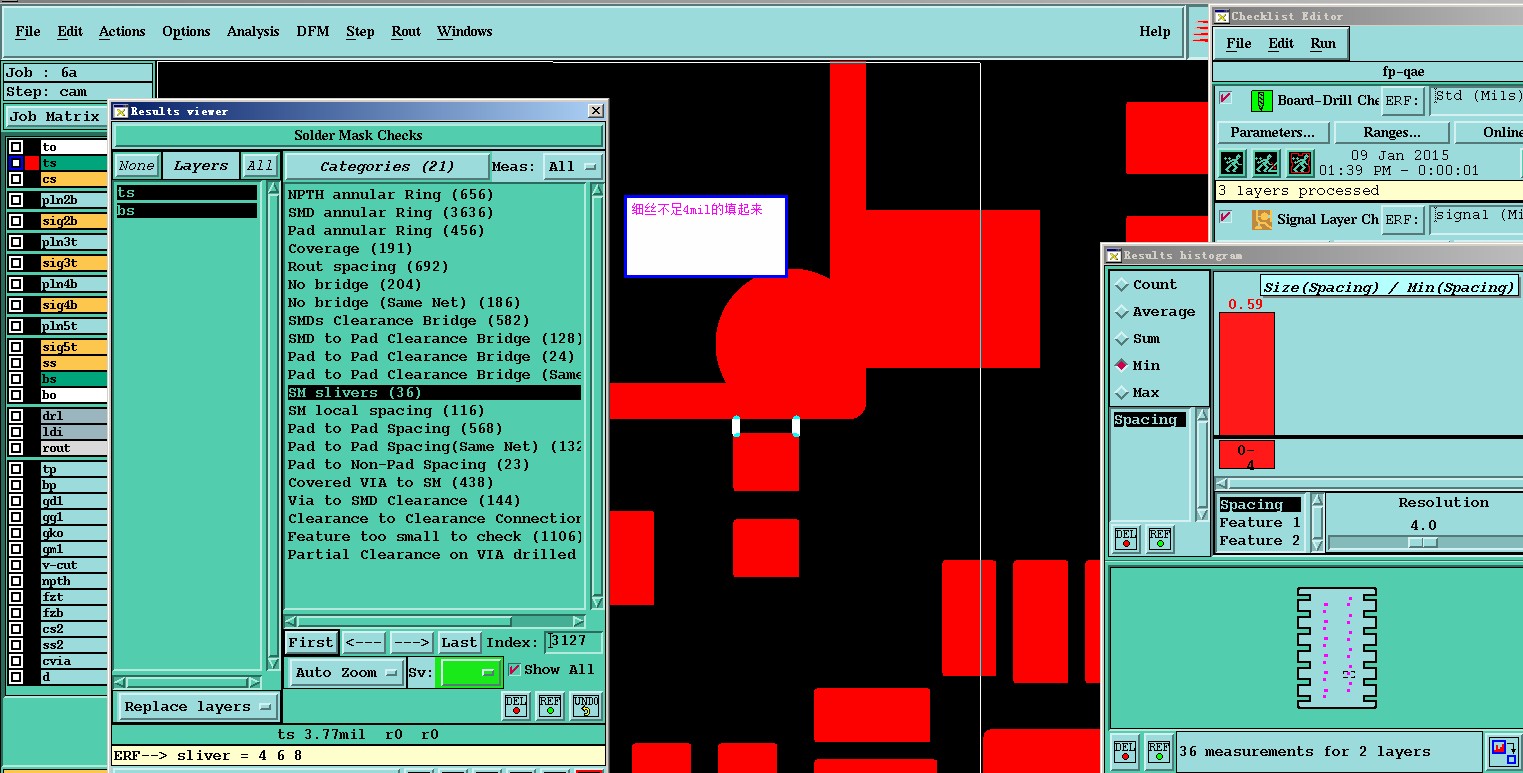1523x773 pixels.
Task: Click previous result <--- button
Action: coord(364,642)
